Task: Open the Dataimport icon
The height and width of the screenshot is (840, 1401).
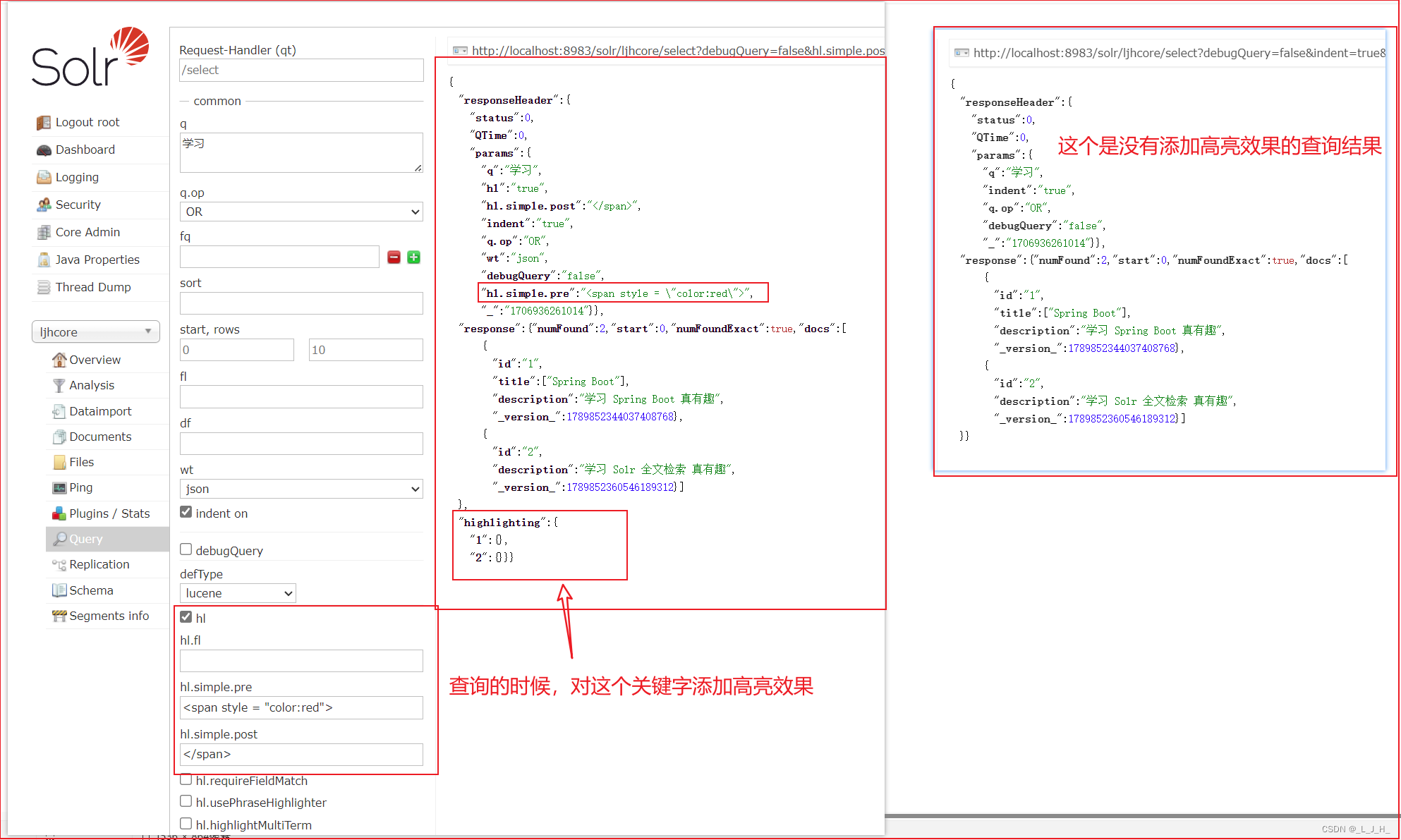Action: pyautogui.click(x=59, y=411)
